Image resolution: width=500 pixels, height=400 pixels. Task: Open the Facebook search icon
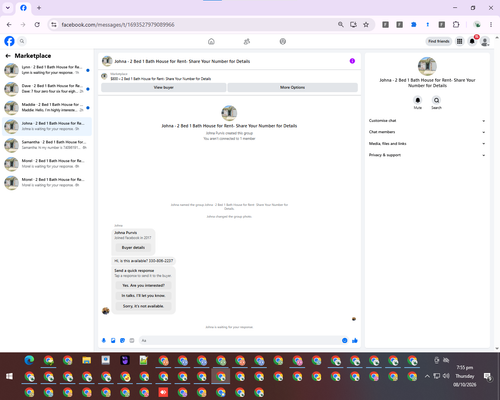coord(22,41)
